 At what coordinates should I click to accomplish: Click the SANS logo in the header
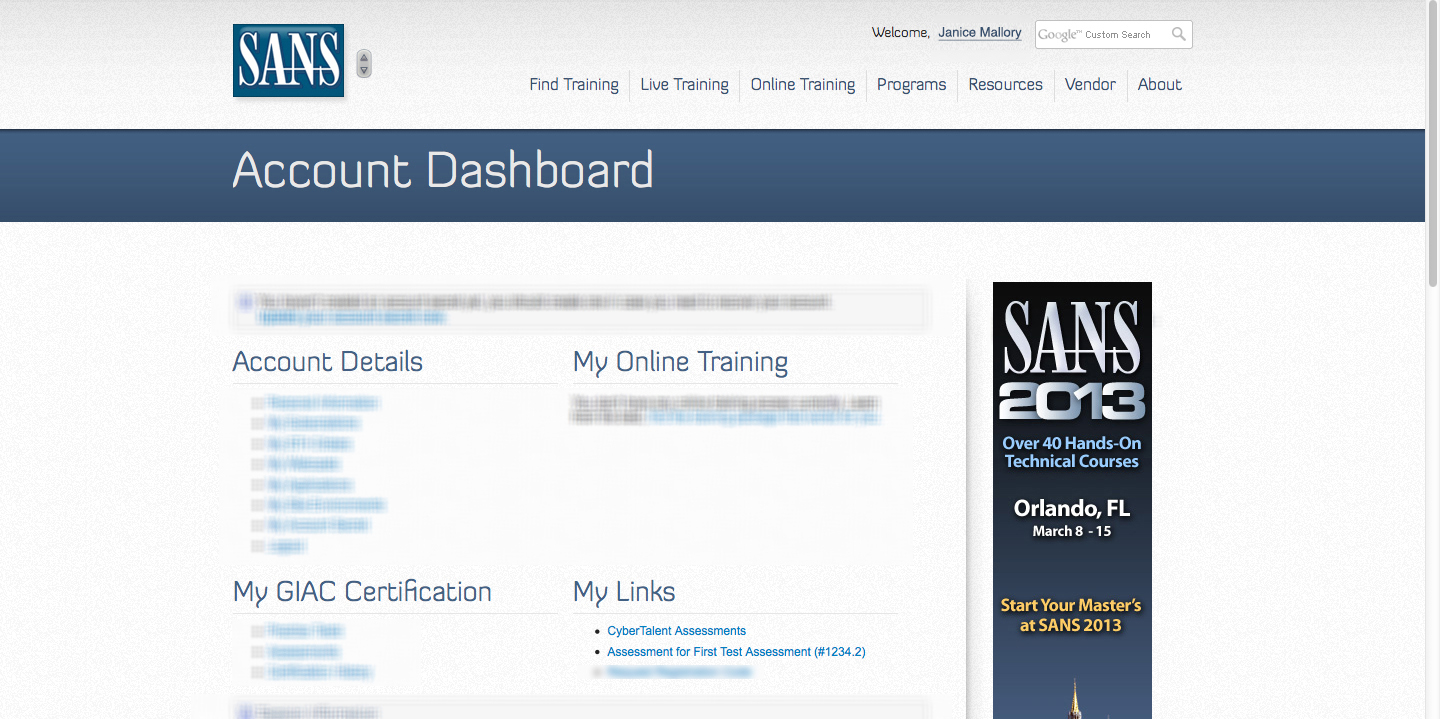[x=288, y=61]
